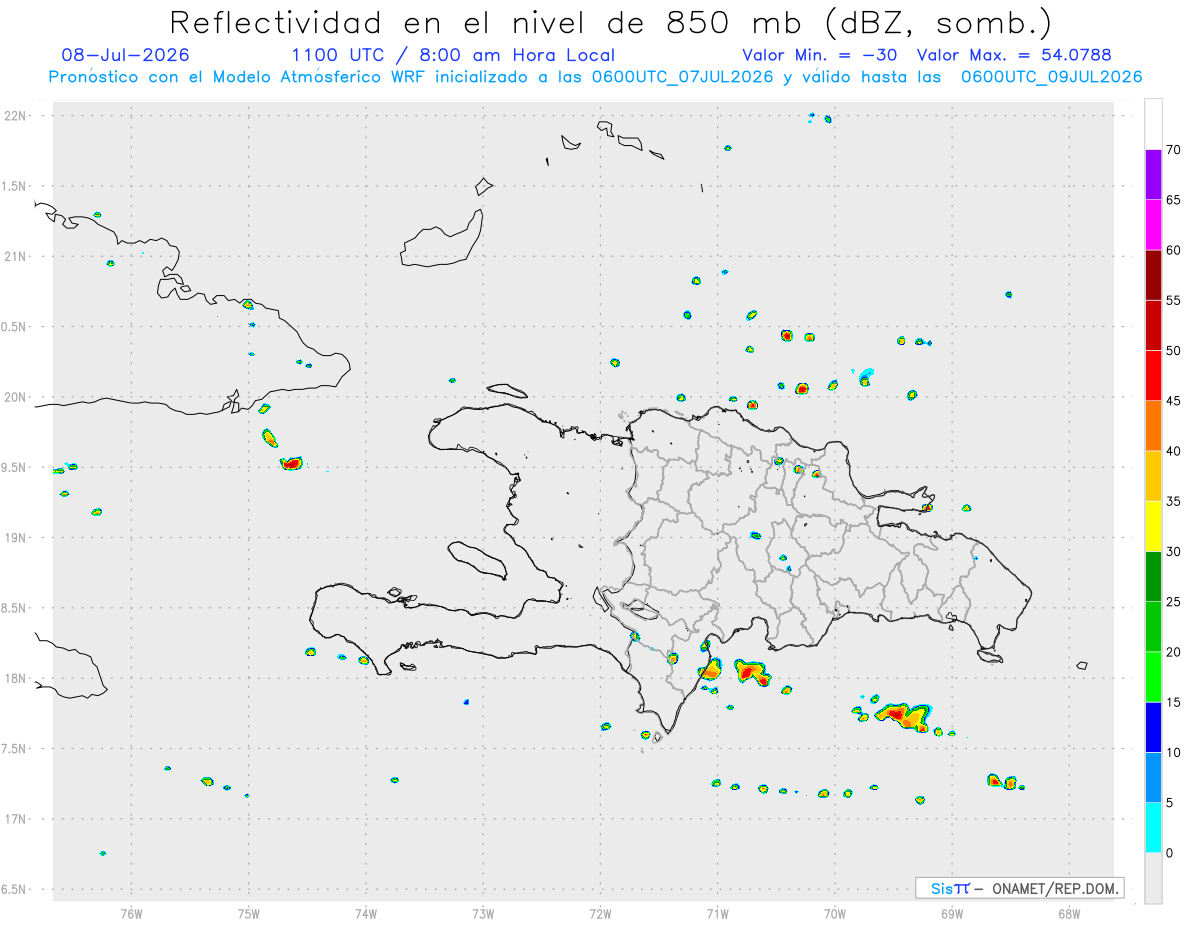1200x927 pixels.
Task: Click the 'SisTT - ONAMET/REP.DOM.' logo box
Action: pyautogui.click(x=1019, y=888)
